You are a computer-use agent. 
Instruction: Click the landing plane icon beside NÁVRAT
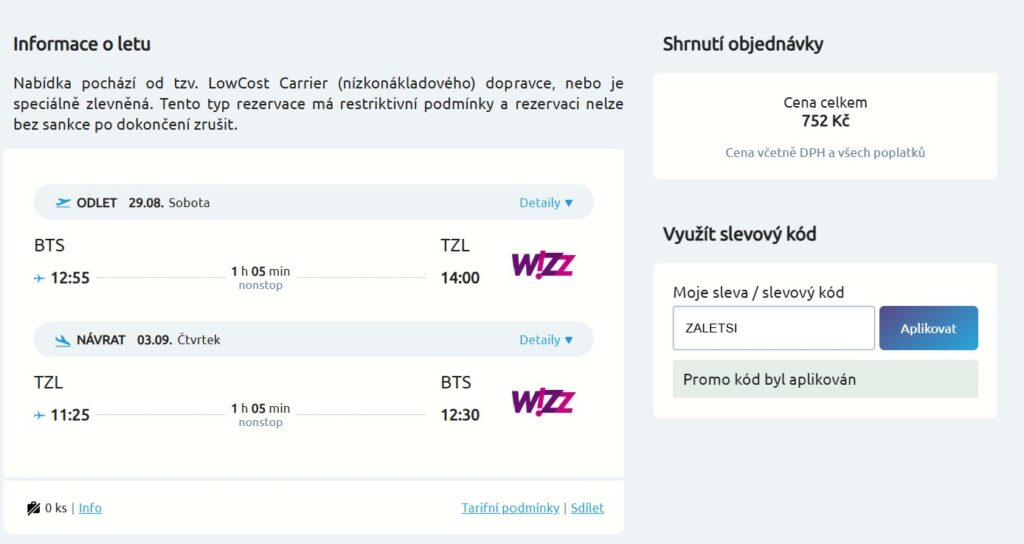(63, 340)
